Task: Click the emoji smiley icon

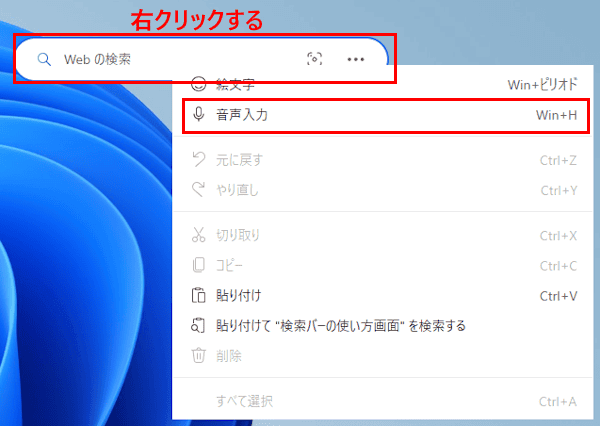Action: point(199,84)
